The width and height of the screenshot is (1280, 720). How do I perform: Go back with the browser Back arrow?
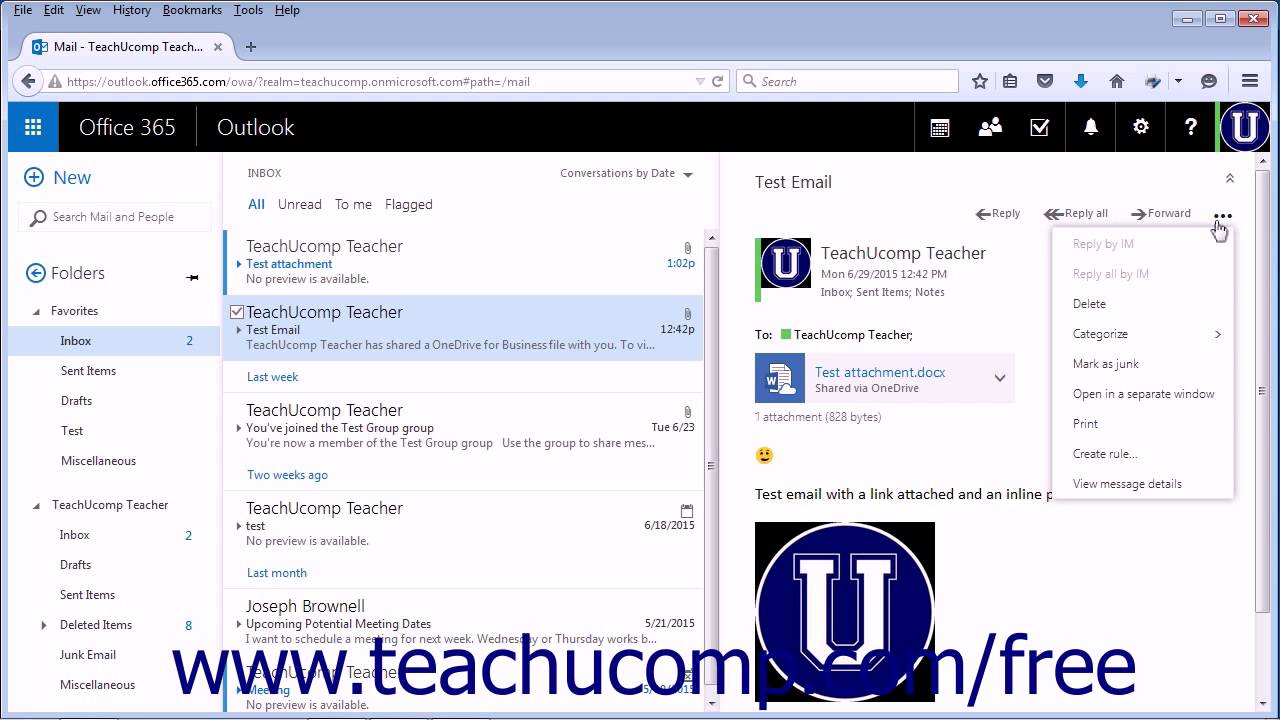[28, 81]
